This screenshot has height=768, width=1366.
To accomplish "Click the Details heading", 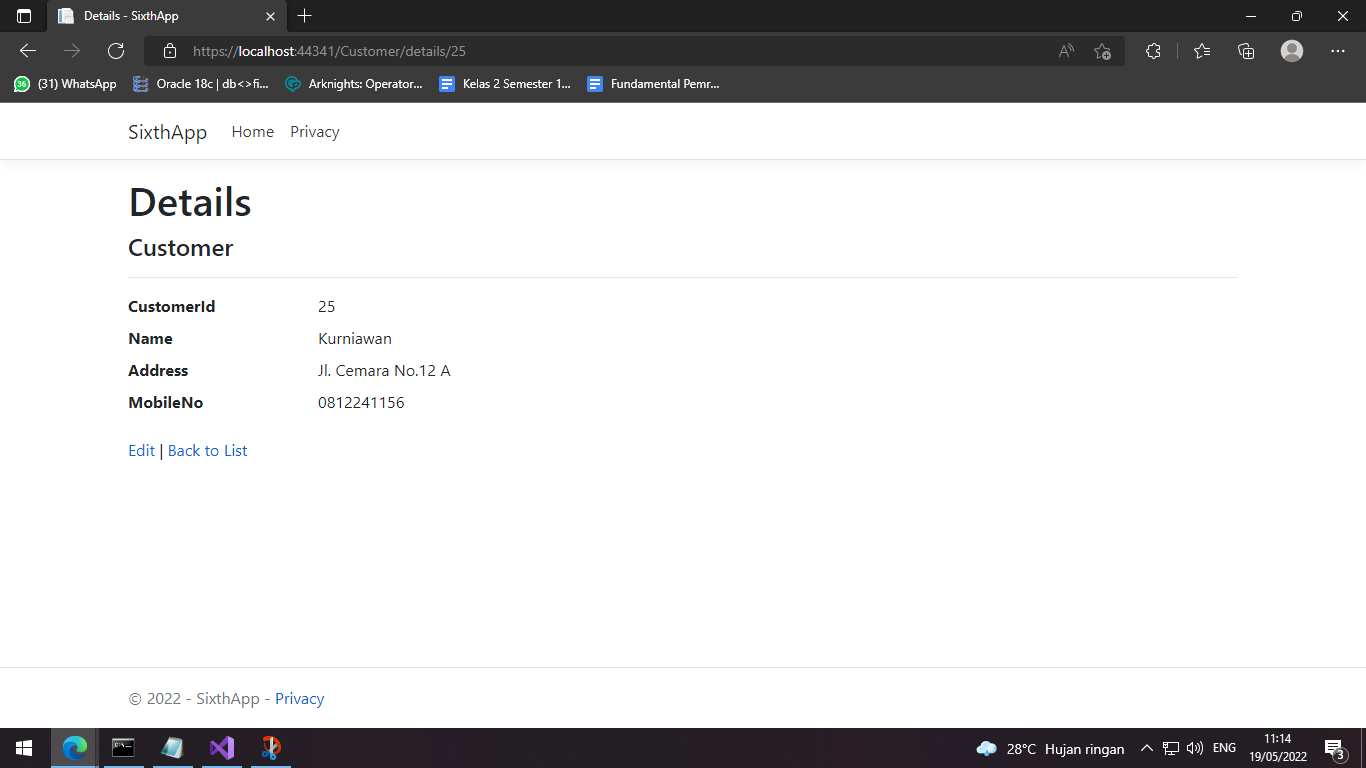I will pyautogui.click(x=190, y=202).
